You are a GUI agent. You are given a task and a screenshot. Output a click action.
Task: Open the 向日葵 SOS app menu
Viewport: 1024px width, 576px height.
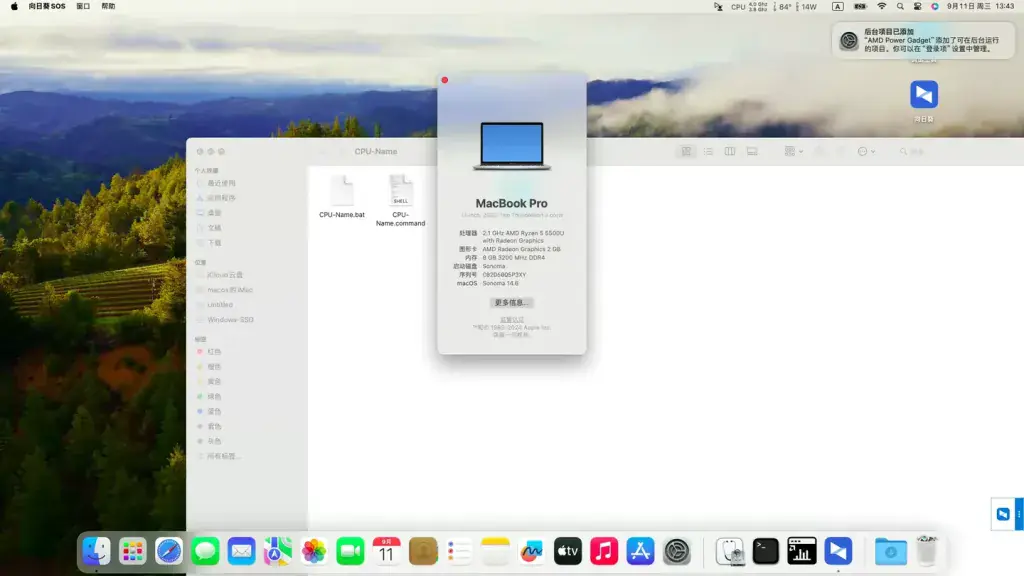(47, 7)
